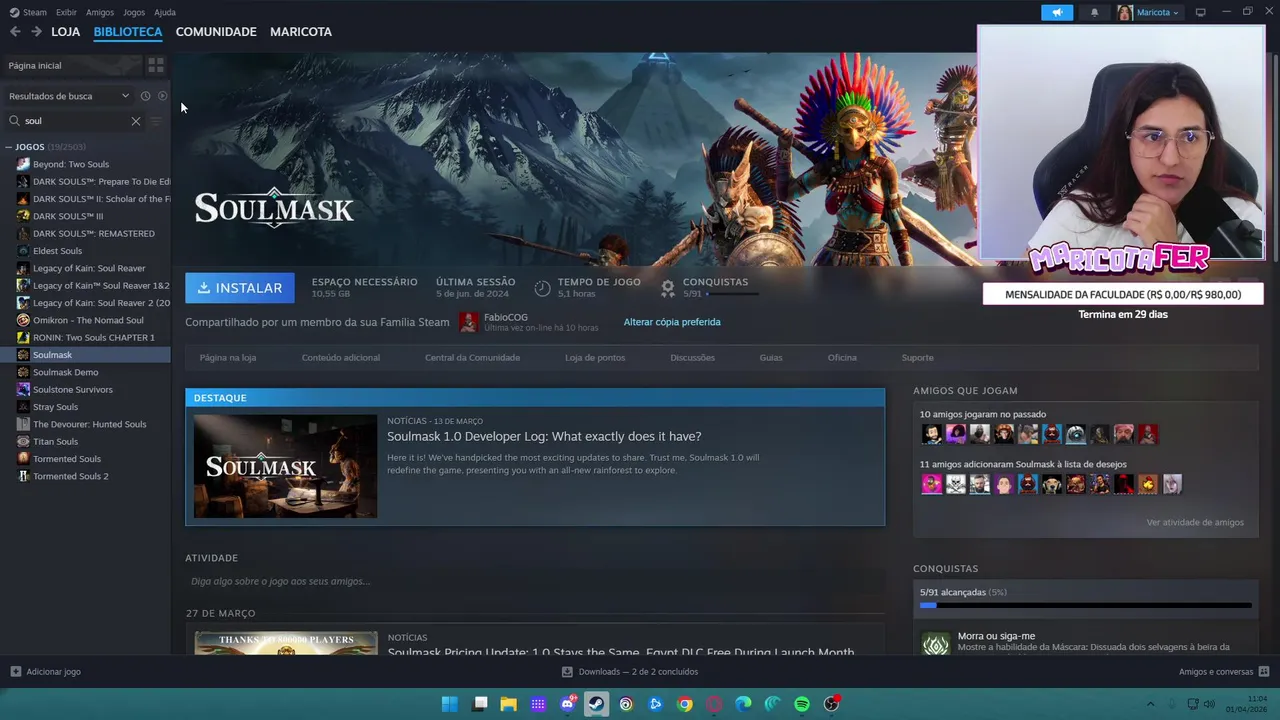This screenshot has width=1280, height=720.
Task: Go to the MARICOTA profile section
Action: (x=301, y=32)
